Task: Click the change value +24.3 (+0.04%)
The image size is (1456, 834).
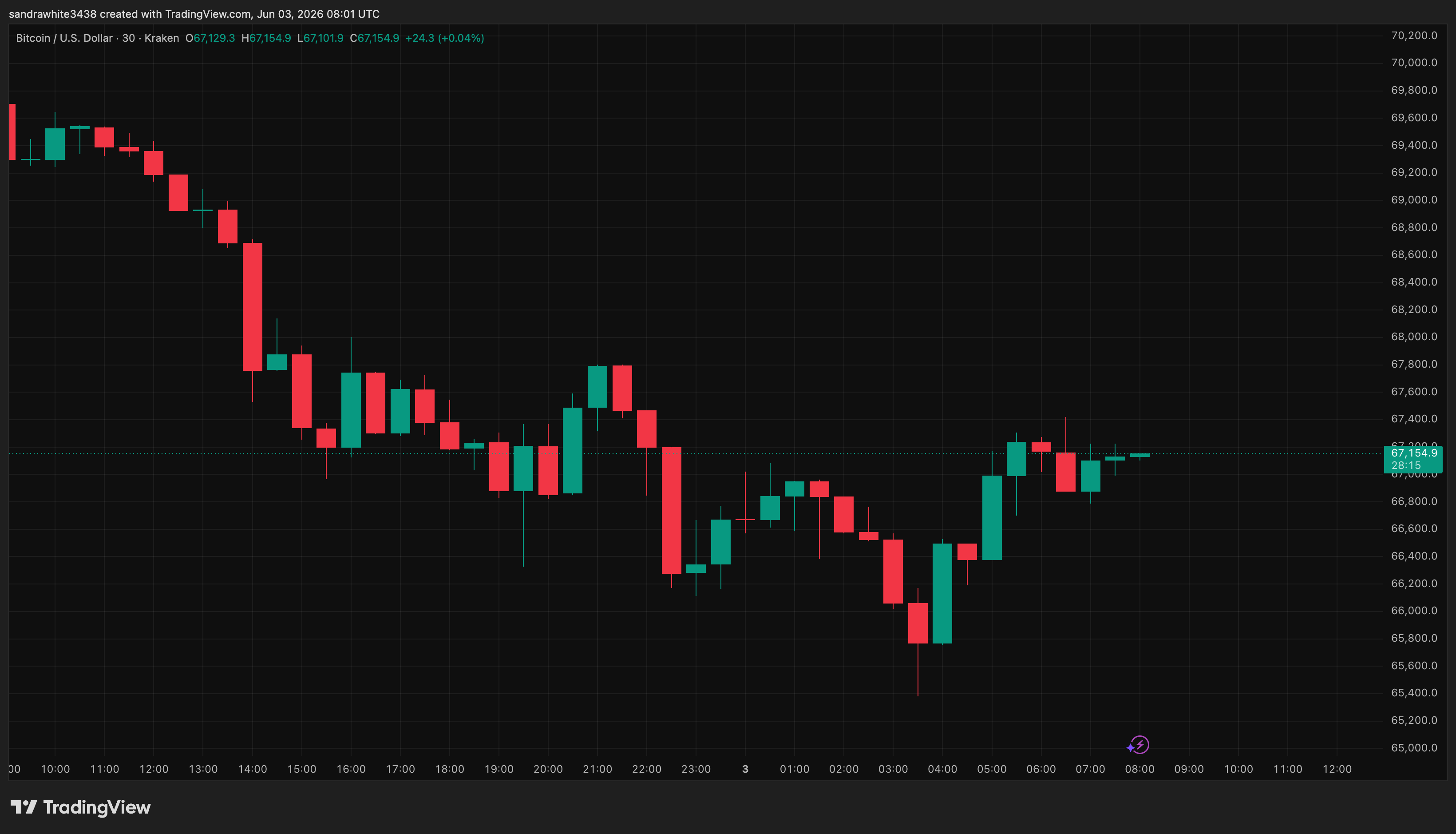Action: pyautogui.click(x=445, y=38)
